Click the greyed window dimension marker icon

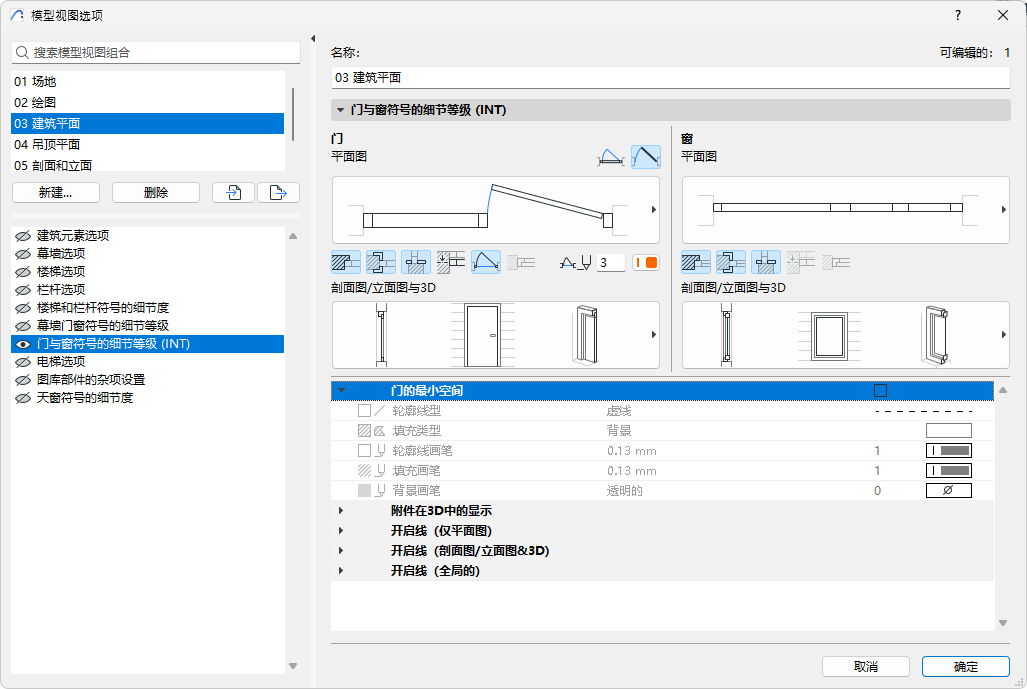click(800, 263)
